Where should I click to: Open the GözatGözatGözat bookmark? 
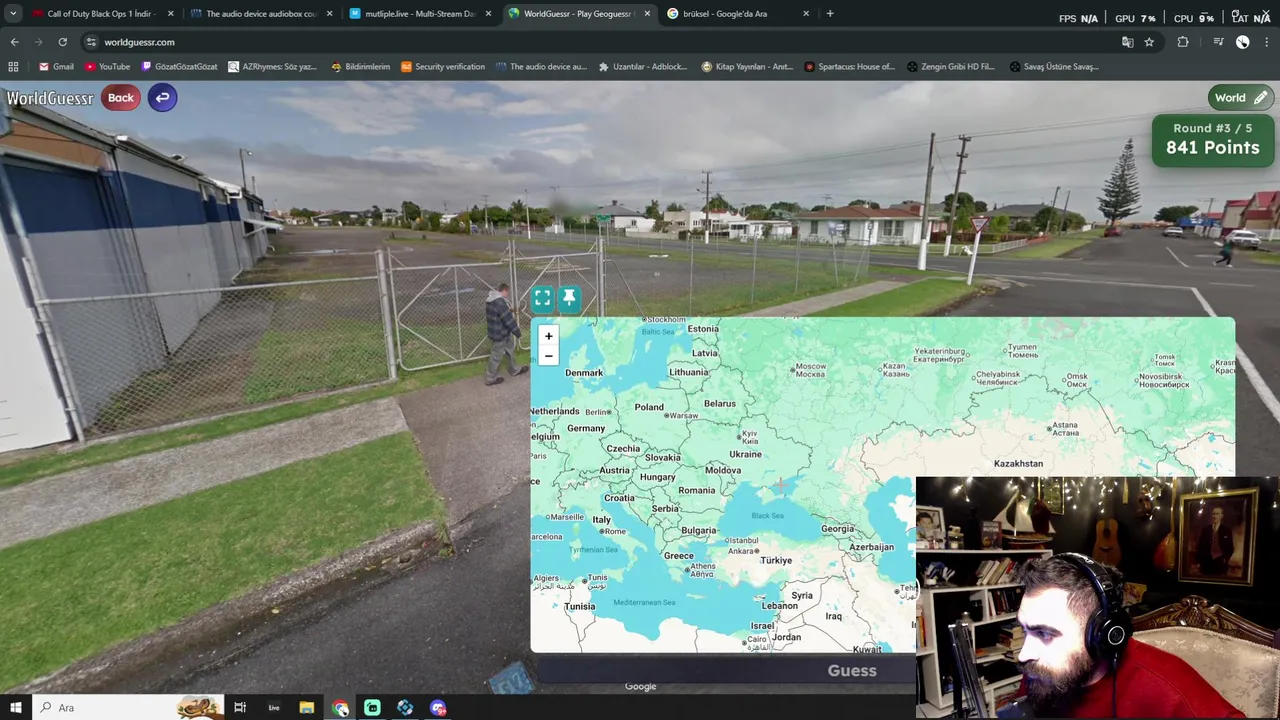(x=180, y=67)
